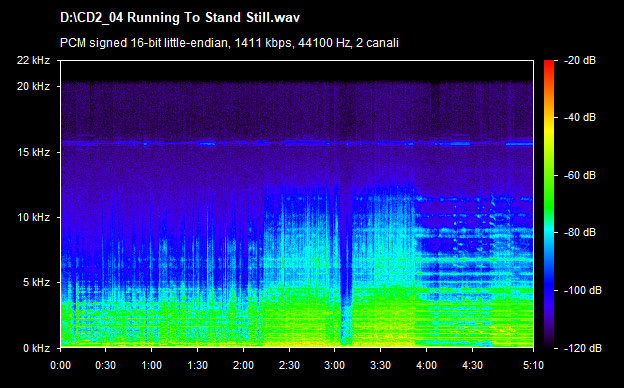Screen dimensions: 624x388
Task: Click the '-80 dB' legend label
Action: click(580, 232)
